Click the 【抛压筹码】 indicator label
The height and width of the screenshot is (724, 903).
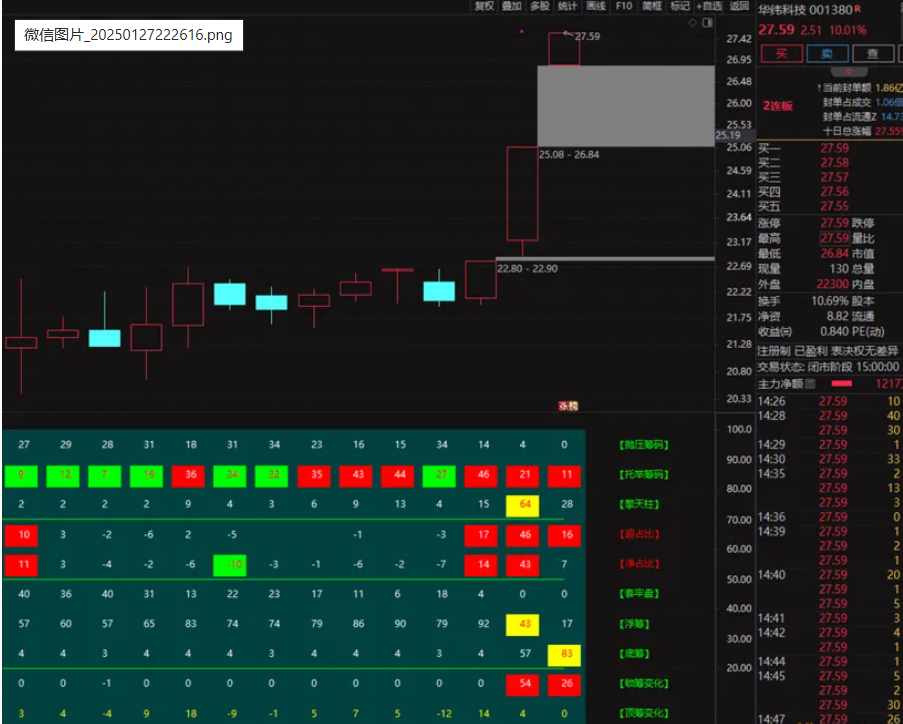(x=643, y=445)
